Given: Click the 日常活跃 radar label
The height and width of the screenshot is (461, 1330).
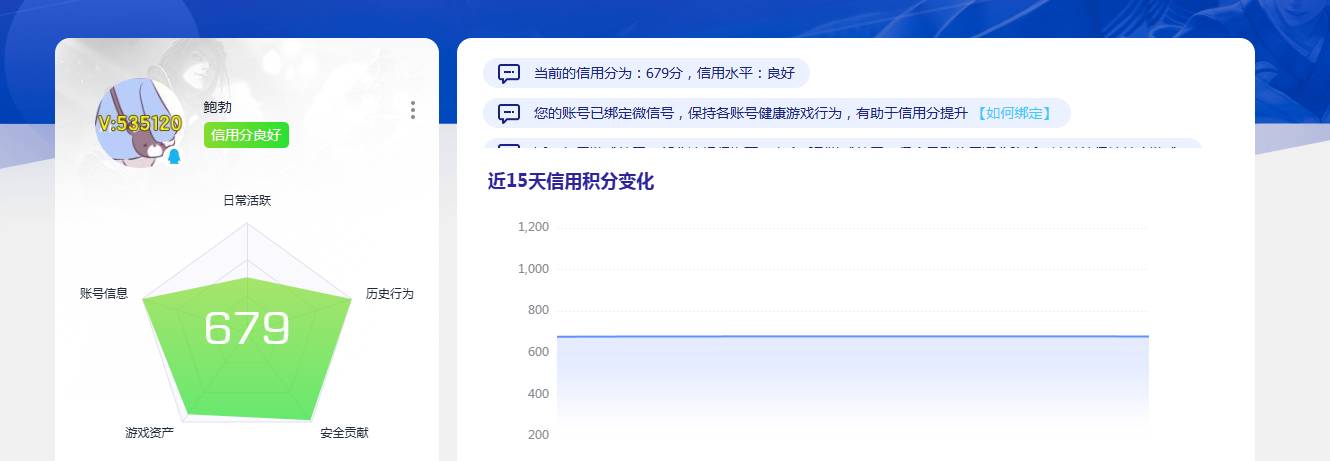Looking at the screenshot, I should point(247,200).
